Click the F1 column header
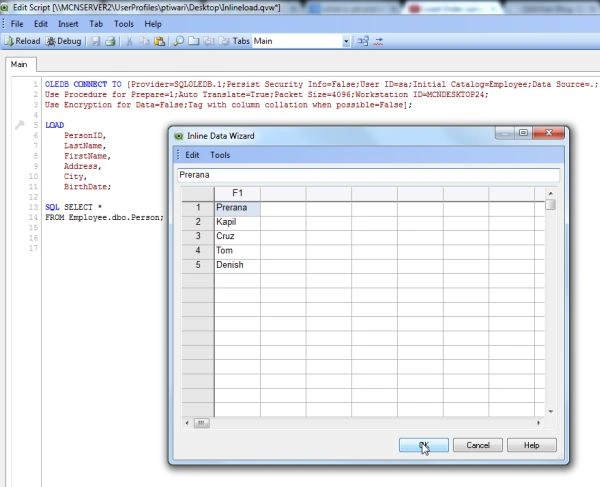 (x=237, y=193)
